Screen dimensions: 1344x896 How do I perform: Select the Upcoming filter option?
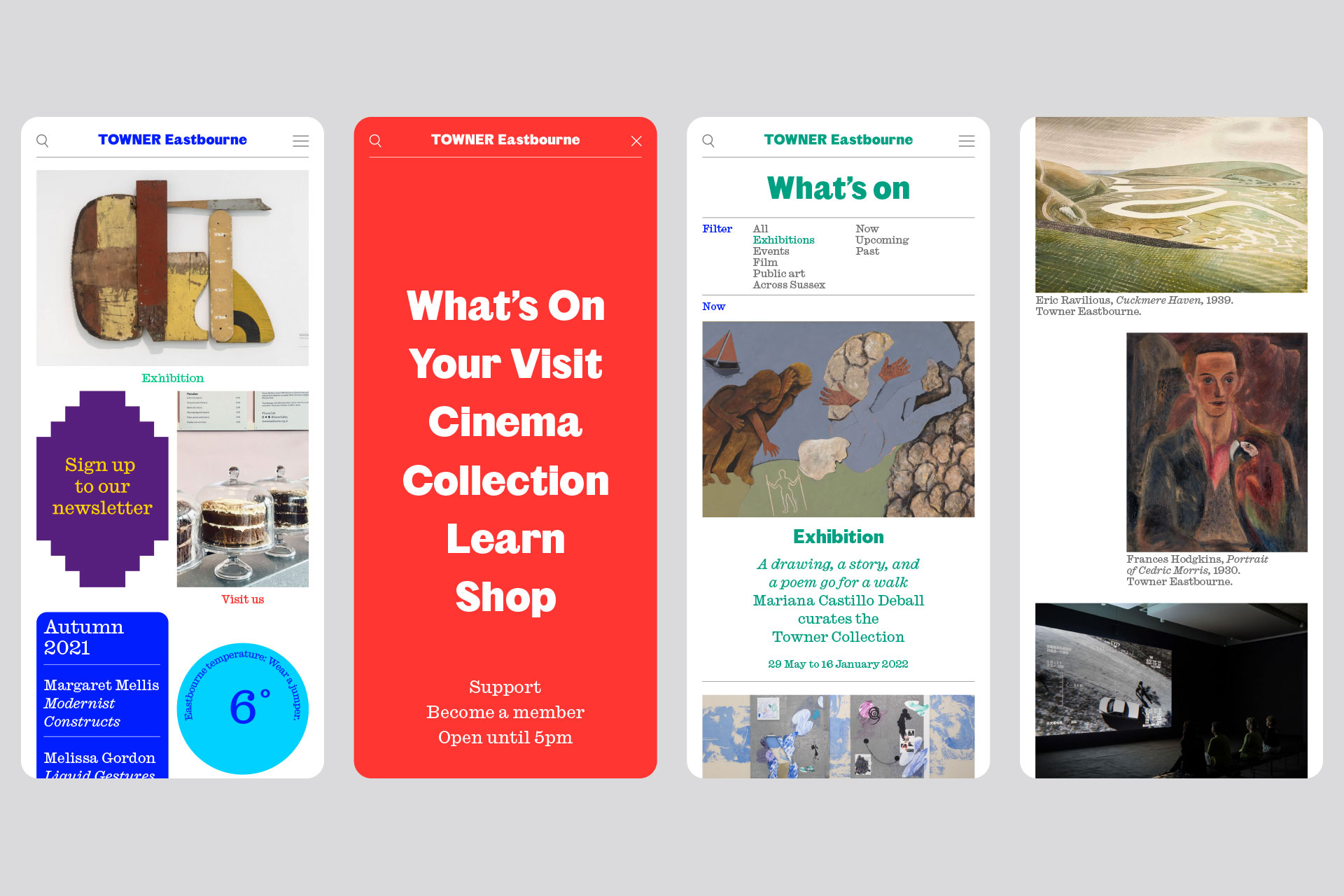click(881, 240)
